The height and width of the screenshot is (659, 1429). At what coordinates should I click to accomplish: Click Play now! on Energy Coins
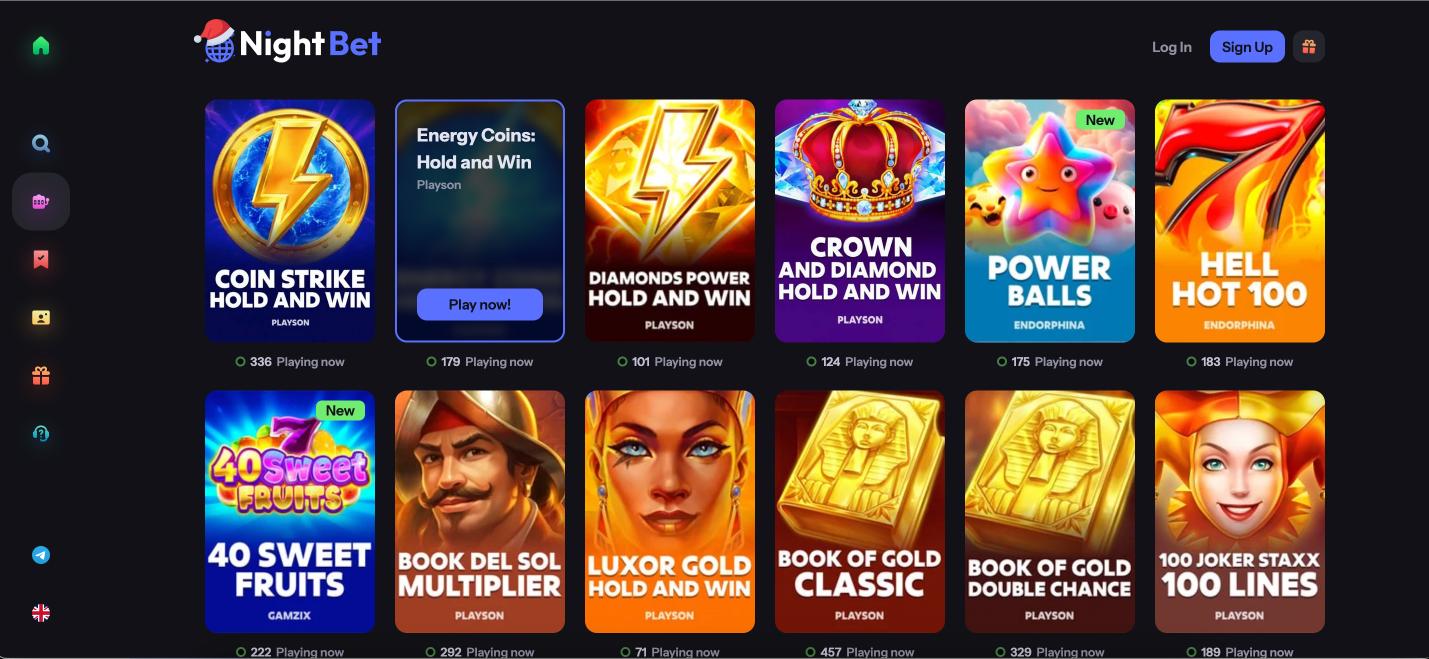pyautogui.click(x=480, y=305)
